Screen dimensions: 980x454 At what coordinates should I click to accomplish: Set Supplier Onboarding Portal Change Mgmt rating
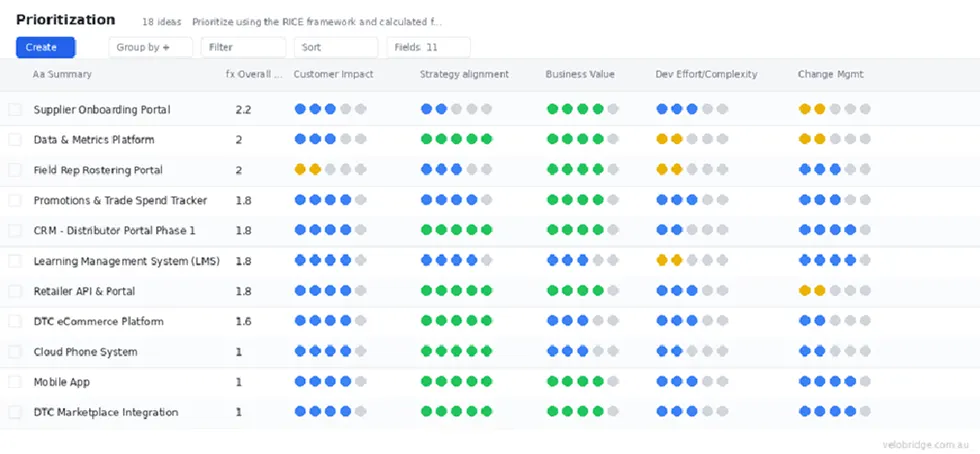[x=834, y=109]
